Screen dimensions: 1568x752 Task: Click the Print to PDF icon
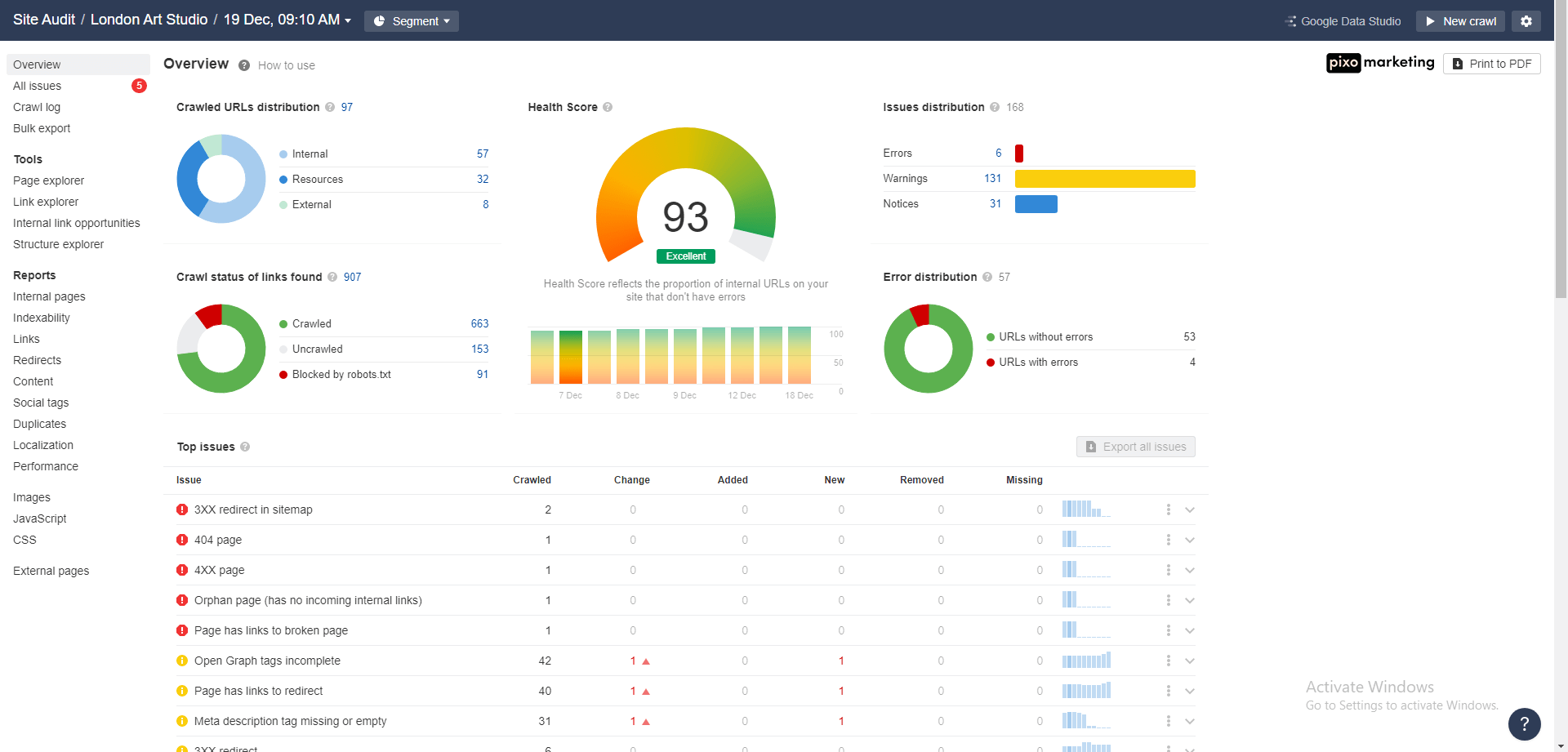click(x=1459, y=64)
